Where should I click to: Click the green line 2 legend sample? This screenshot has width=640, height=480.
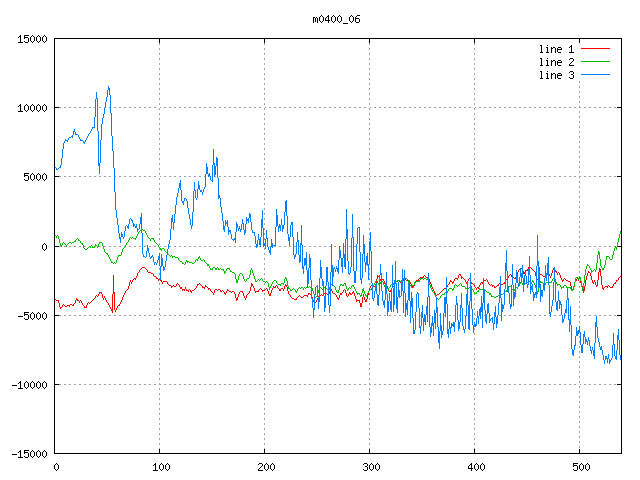[595, 62]
